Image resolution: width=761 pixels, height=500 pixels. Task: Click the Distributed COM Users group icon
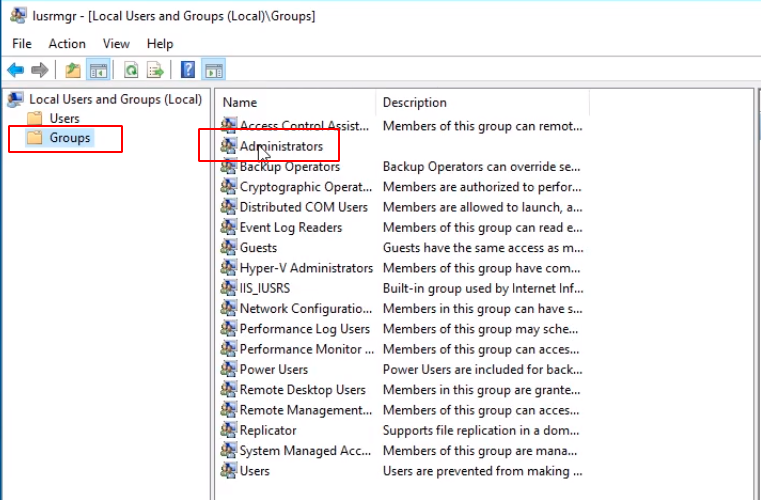(229, 207)
